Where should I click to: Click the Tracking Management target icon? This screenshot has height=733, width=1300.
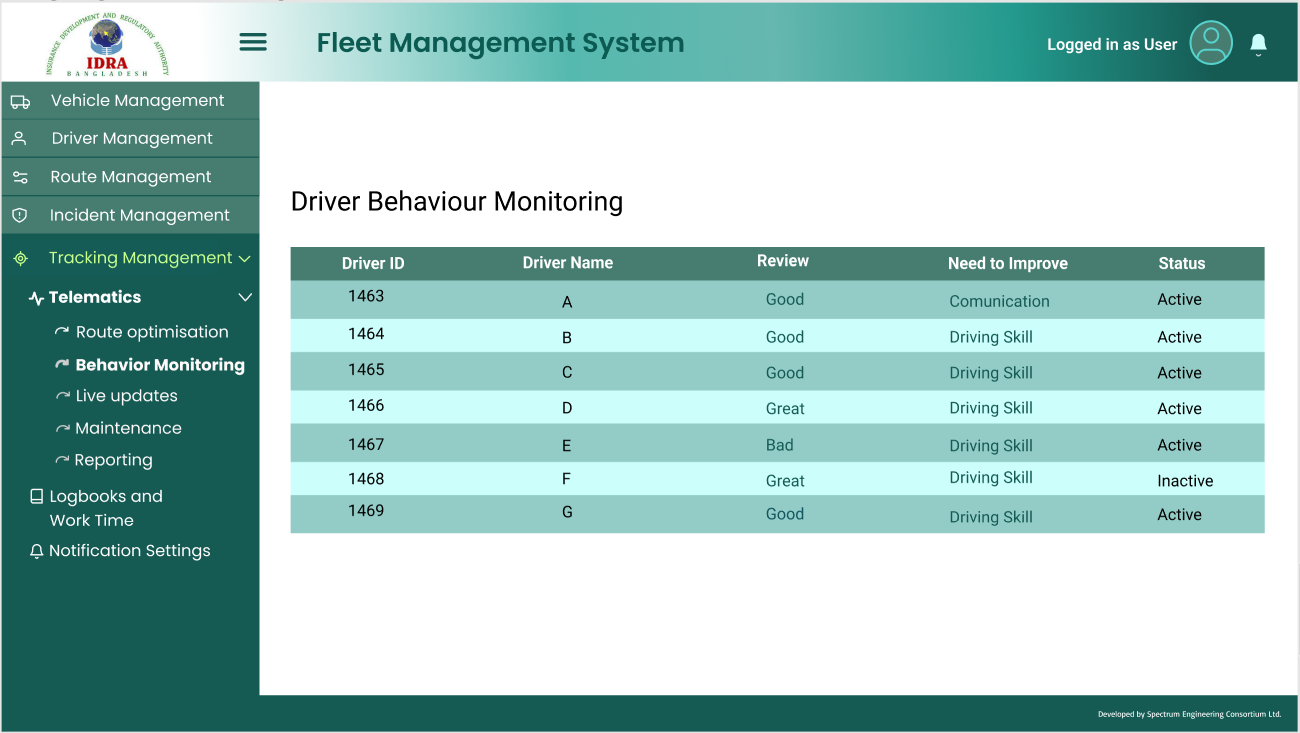tap(20, 258)
